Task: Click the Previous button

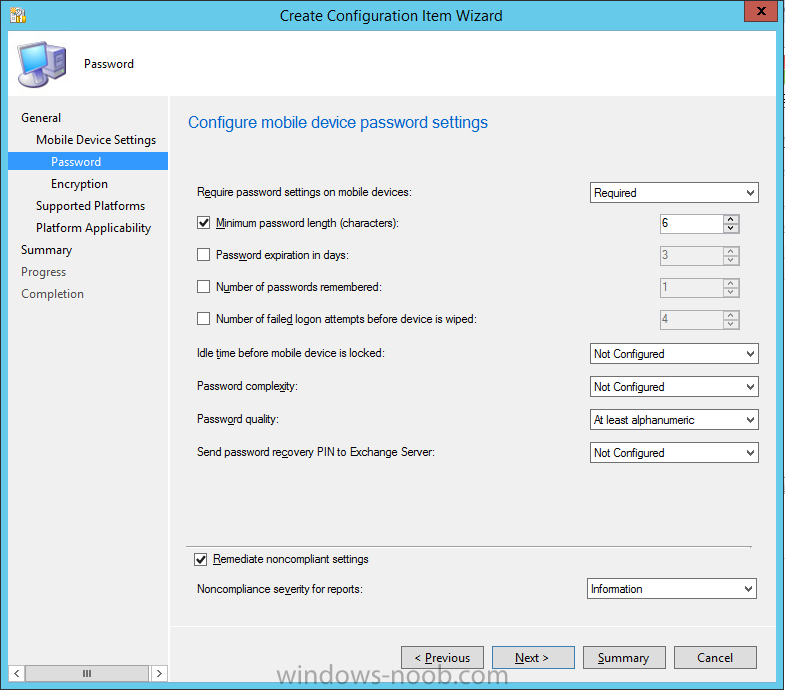Action: [x=442, y=657]
